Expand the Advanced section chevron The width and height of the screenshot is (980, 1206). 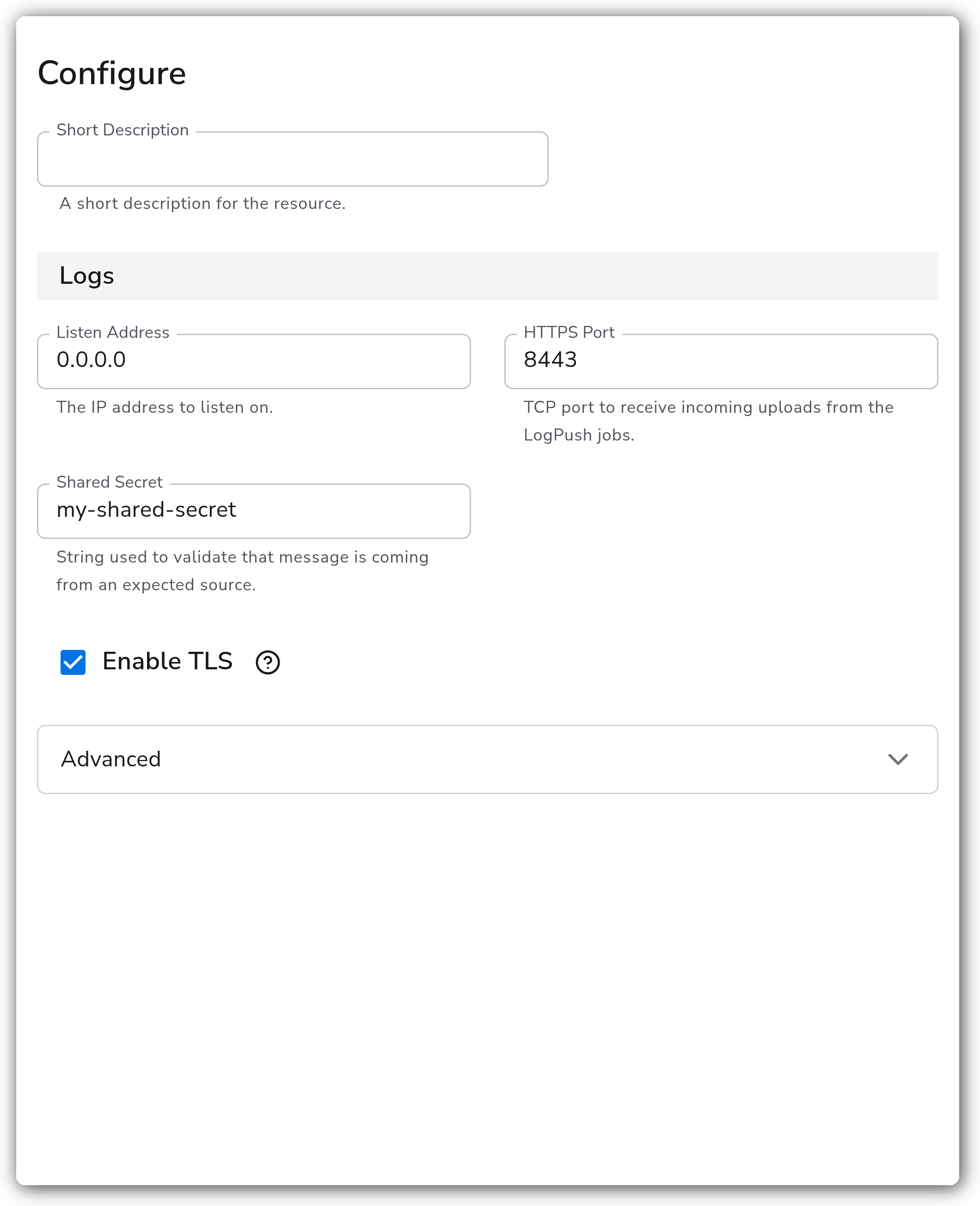tap(898, 759)
